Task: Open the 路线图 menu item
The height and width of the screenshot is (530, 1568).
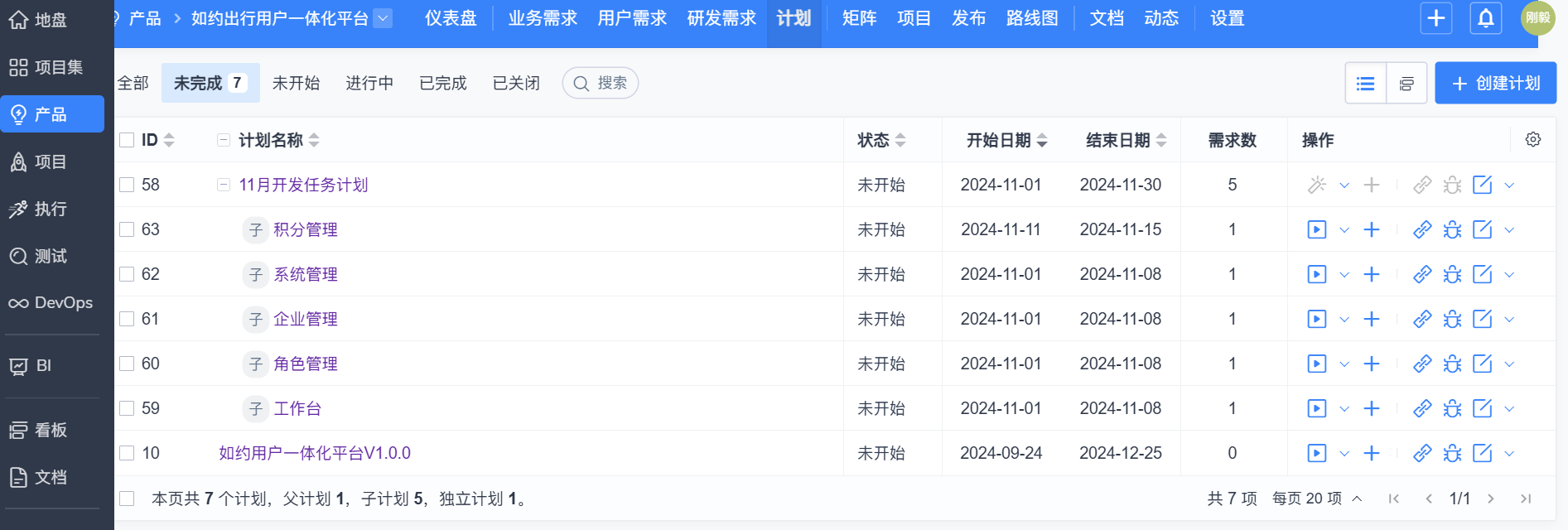Action: (1032, 18)
